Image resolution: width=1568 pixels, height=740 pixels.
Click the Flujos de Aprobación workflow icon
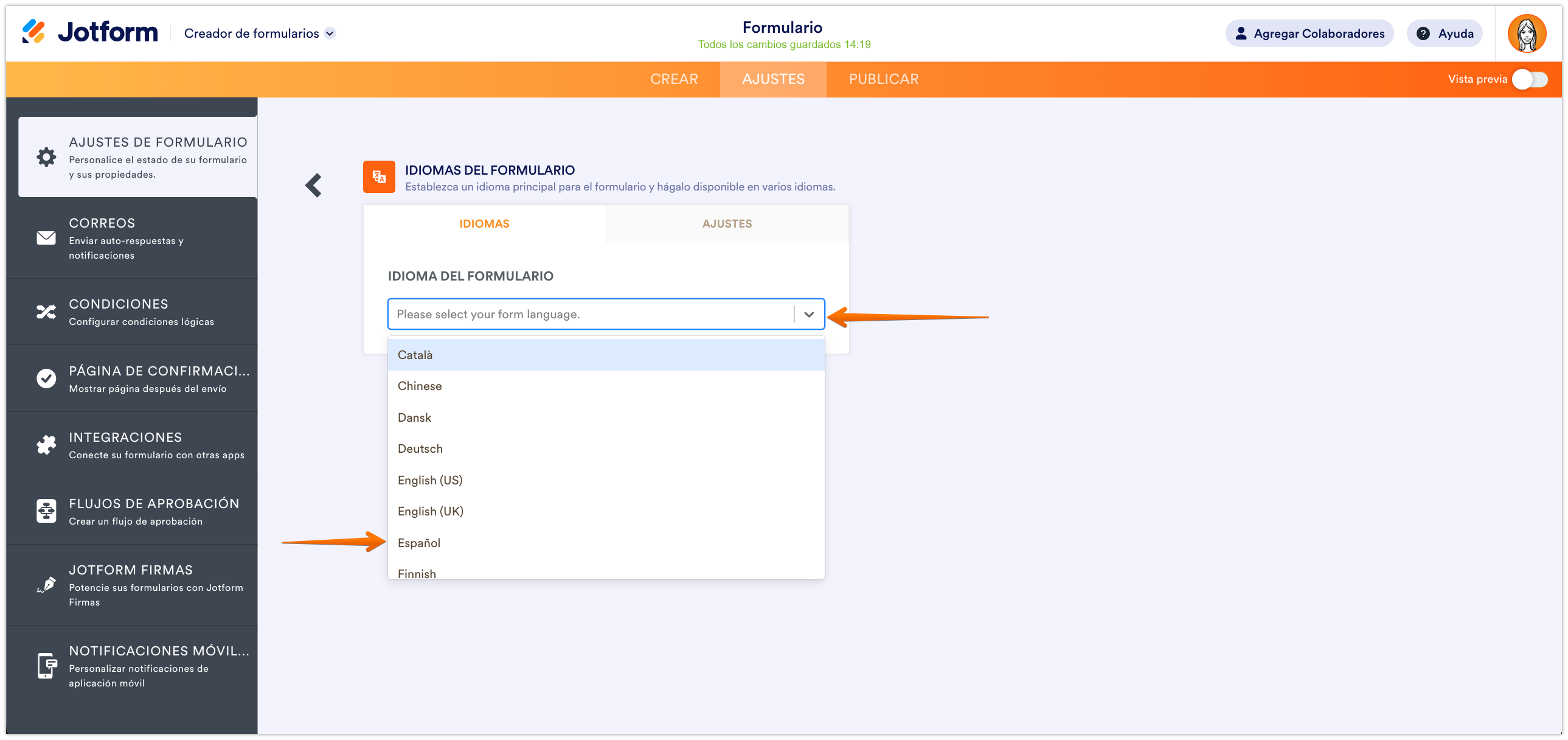click(x=46, y=512)
